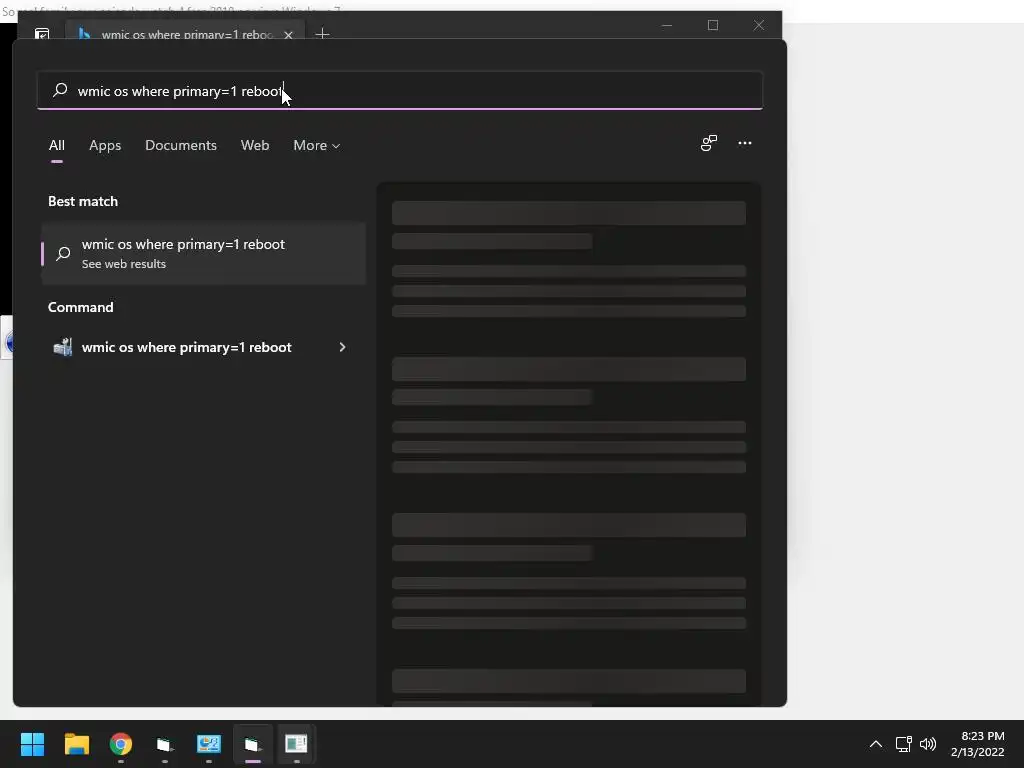Open the search feedback people icon

(x=709, y=143)
